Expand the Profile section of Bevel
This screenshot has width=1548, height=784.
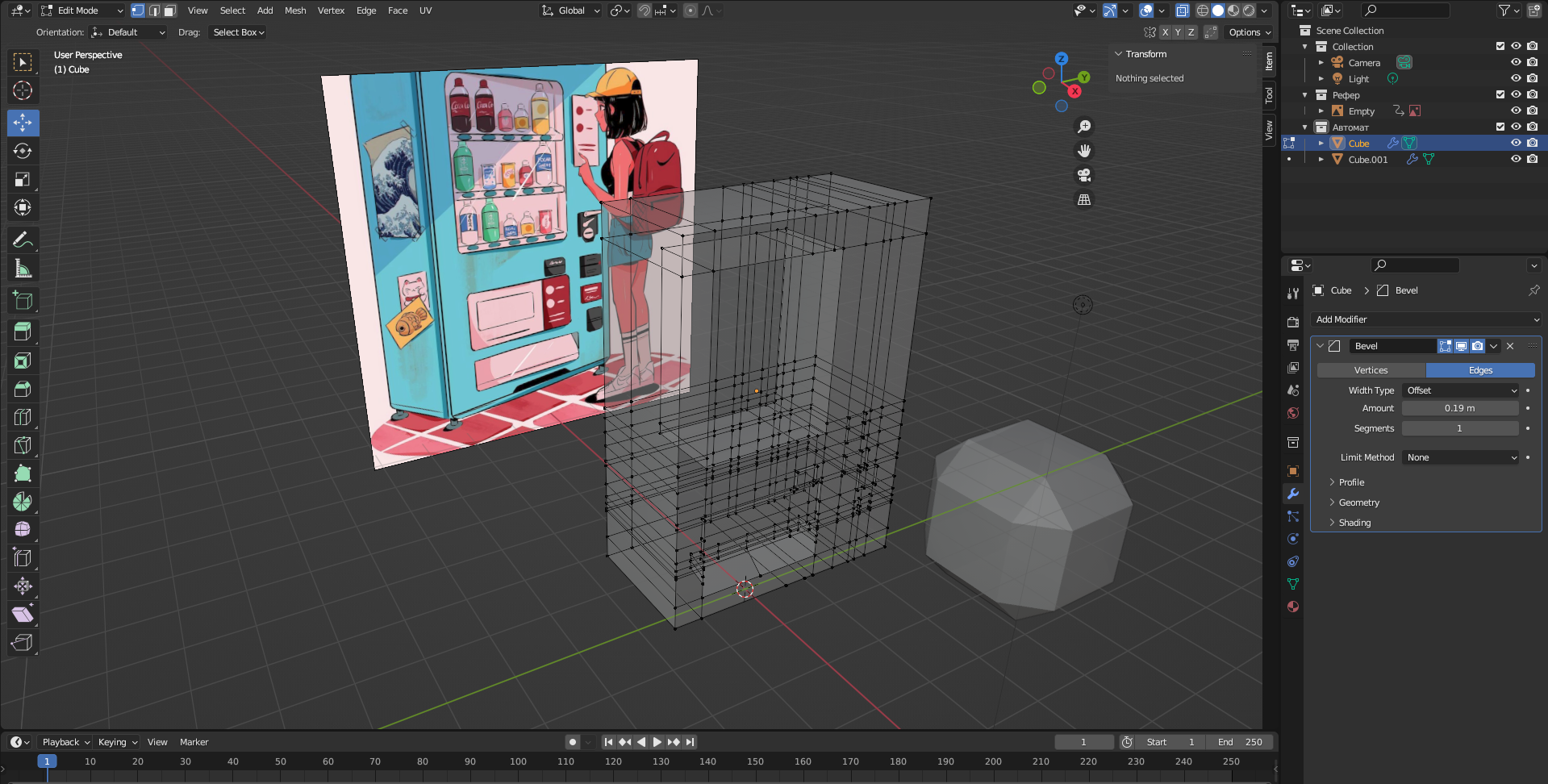point(1351,482)
